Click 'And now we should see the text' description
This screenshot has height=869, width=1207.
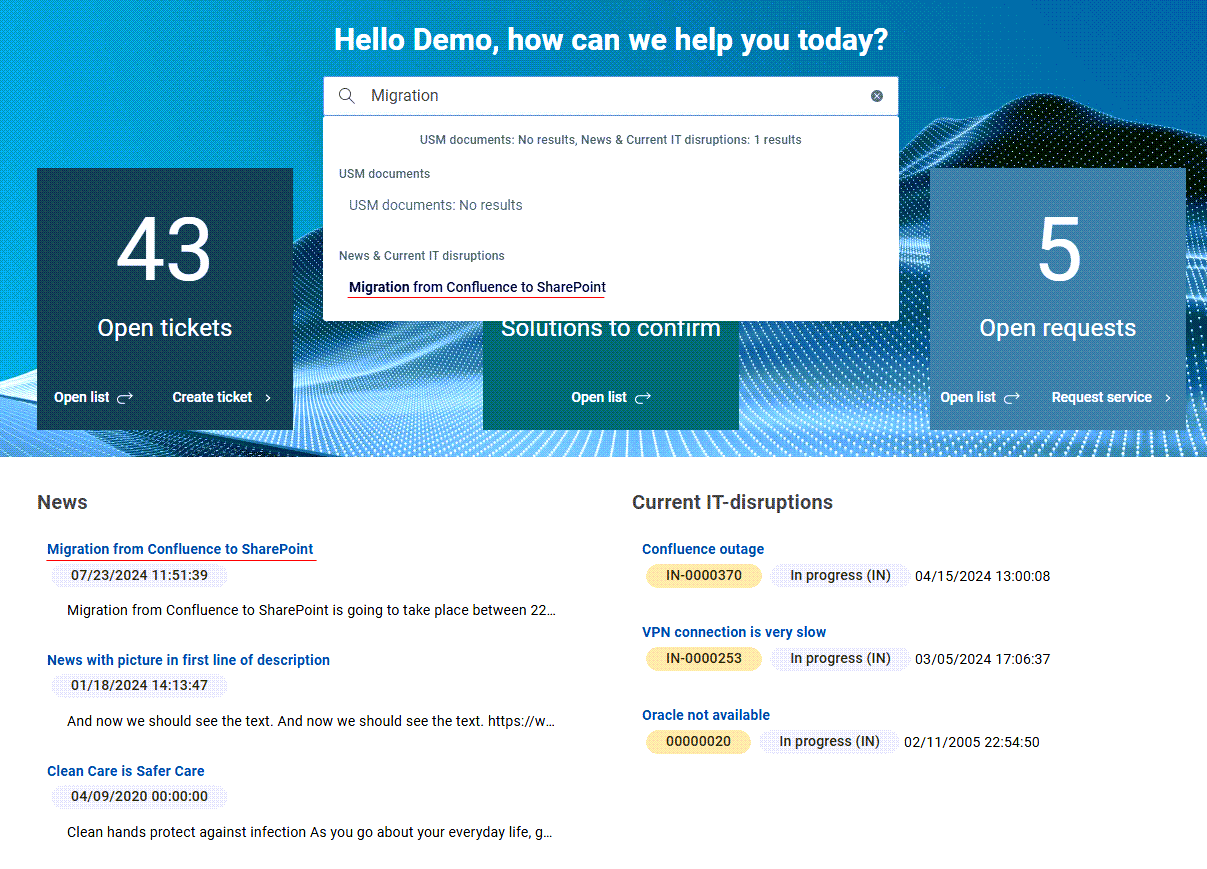[311, 721]
